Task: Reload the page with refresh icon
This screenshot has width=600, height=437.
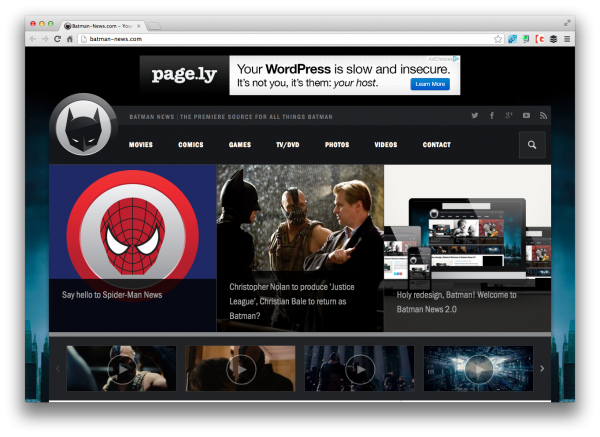Action: click(57, 39)
